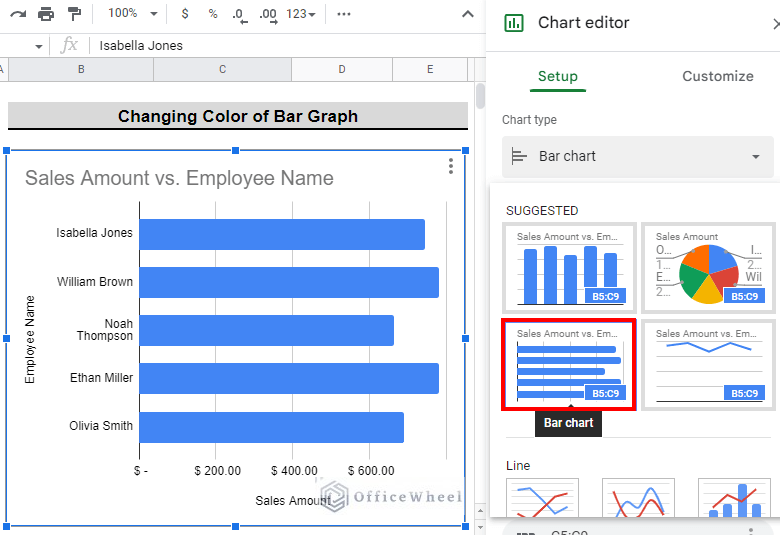Click the William Brown bar in the chart

(289, 282)
